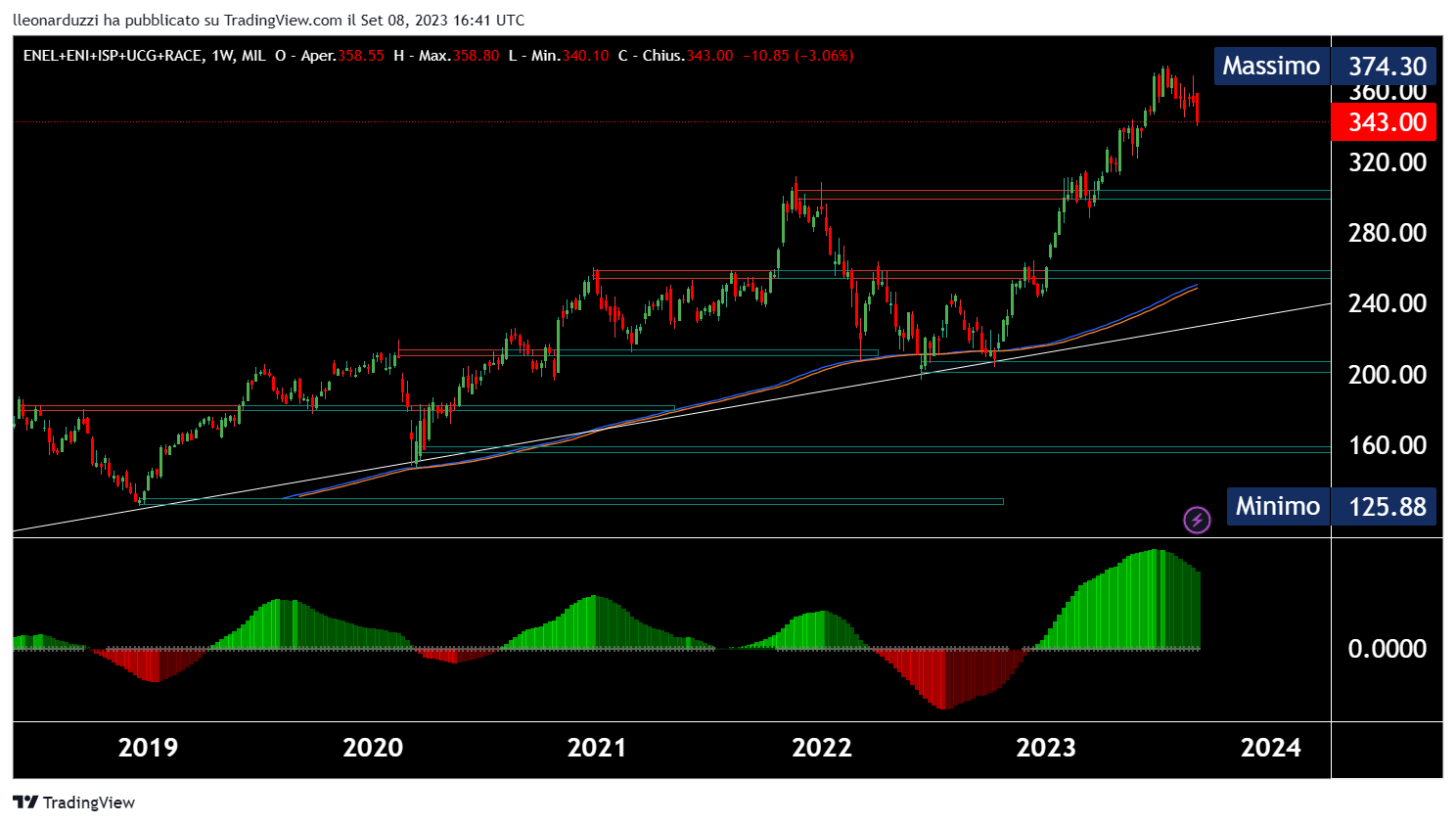Click the 0.0000 indicator axis label

click(1387, 649)
